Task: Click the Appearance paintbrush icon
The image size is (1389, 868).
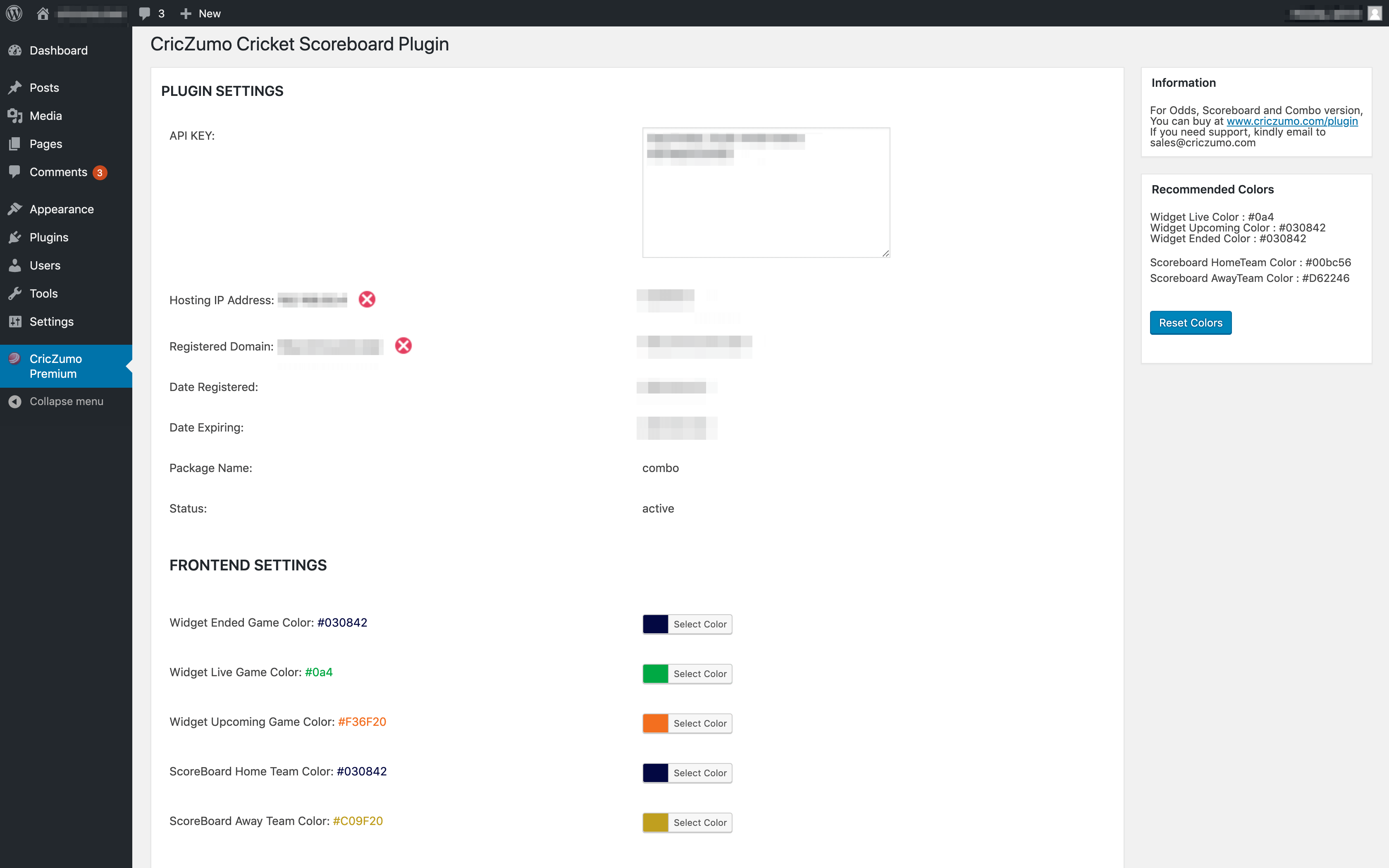Action: coord(15,210)
